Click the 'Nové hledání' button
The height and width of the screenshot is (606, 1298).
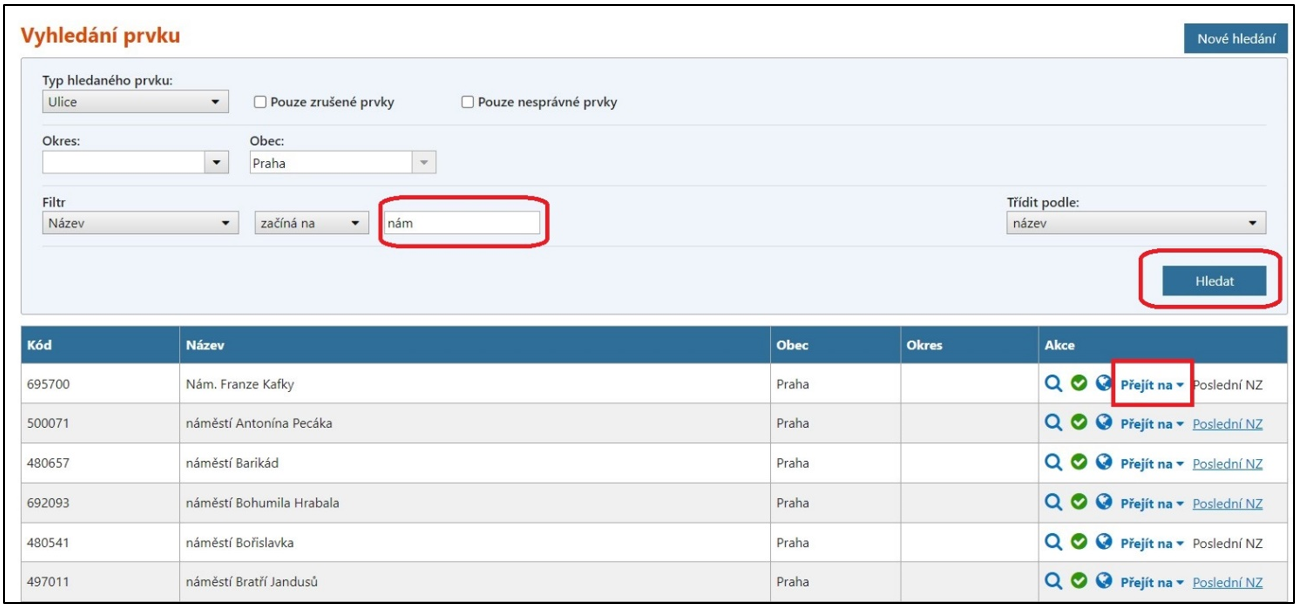1235,39
